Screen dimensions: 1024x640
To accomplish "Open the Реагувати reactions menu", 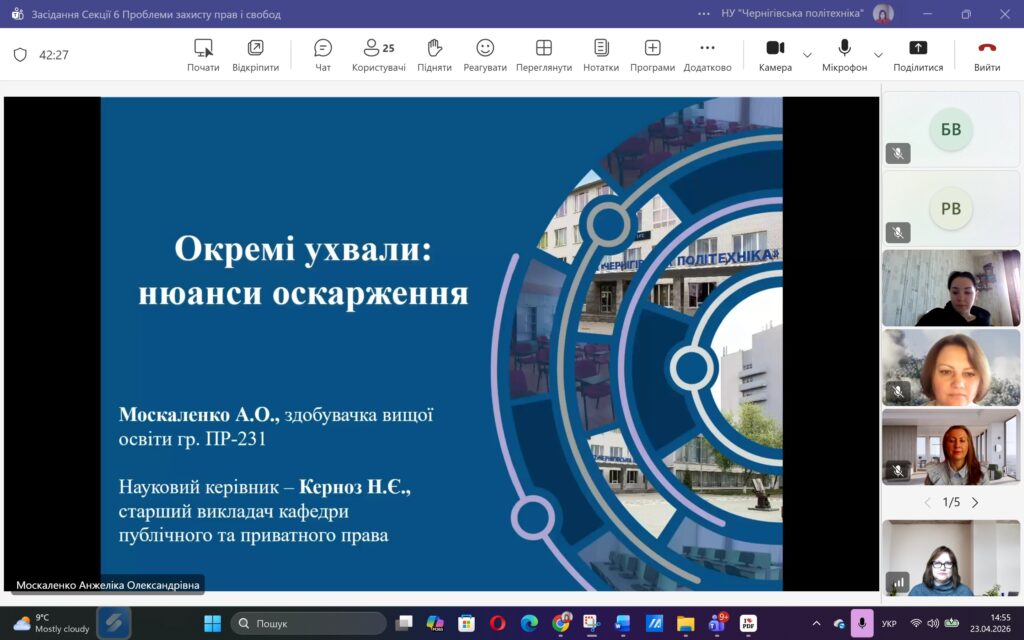I will 485,55.
